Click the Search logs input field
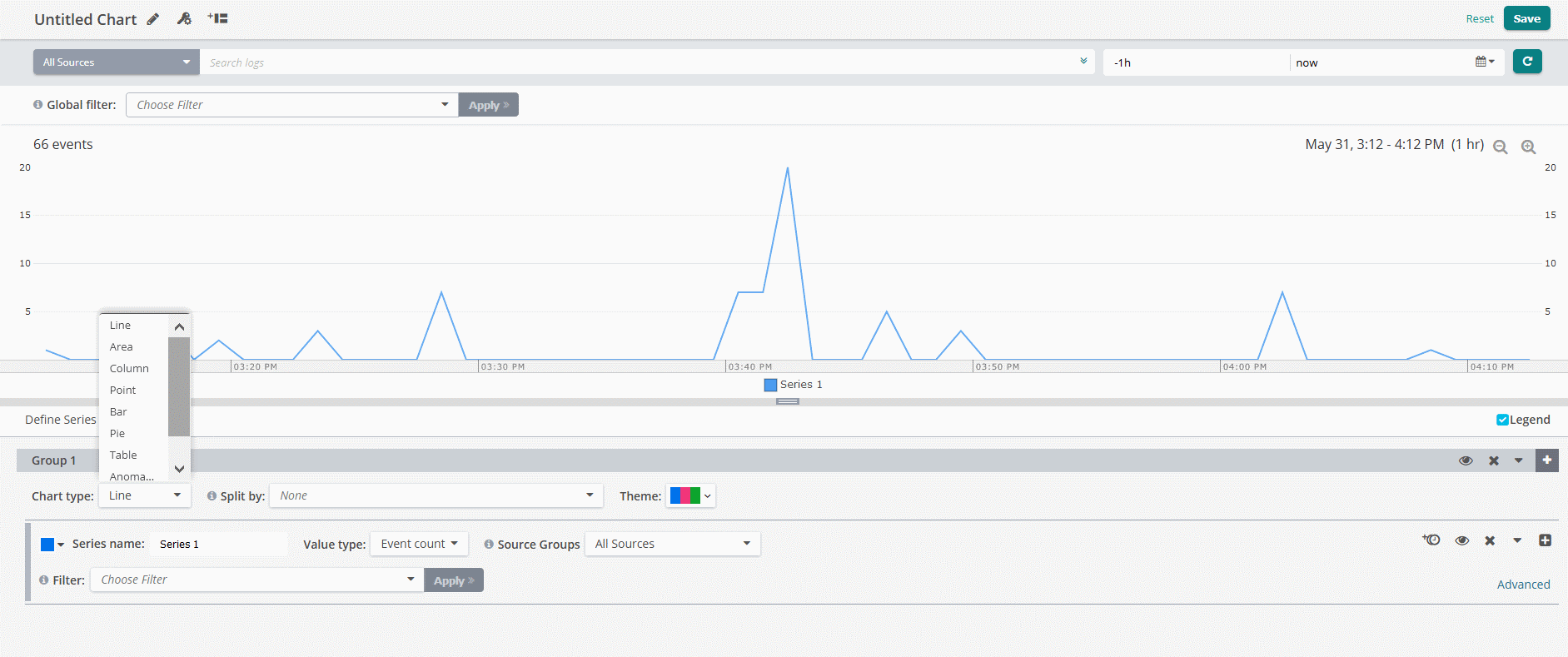 click(x=637, y=62)
